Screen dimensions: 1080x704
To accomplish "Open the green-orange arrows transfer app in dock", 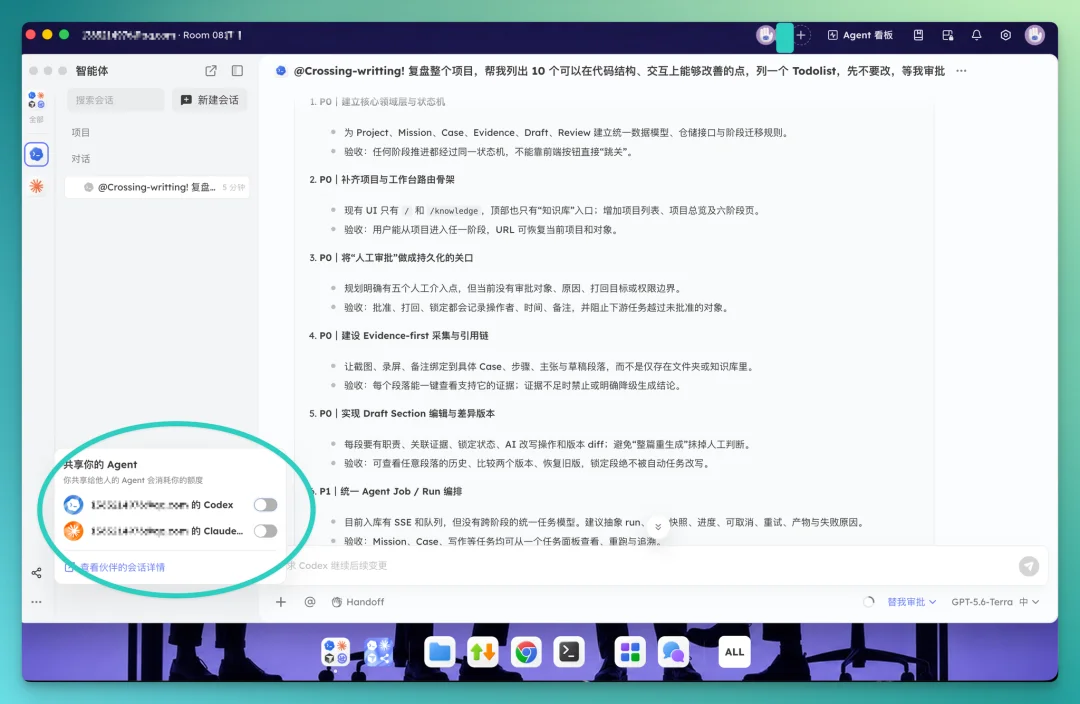I will coord(483,652).
